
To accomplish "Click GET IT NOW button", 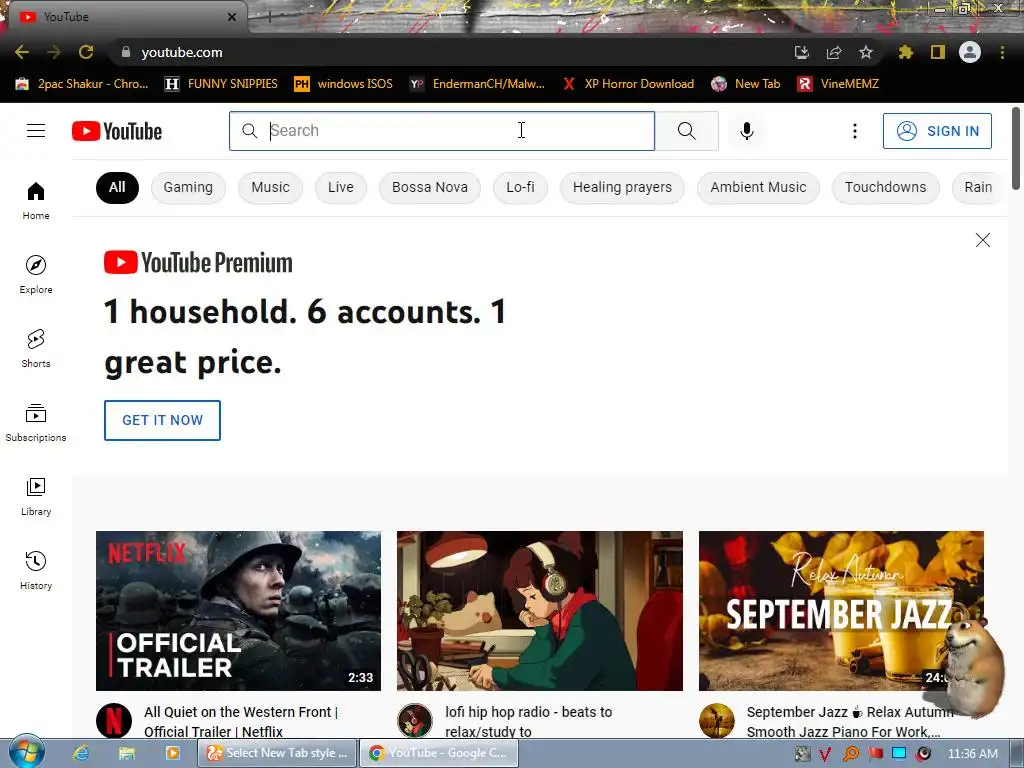I will 162,421.
